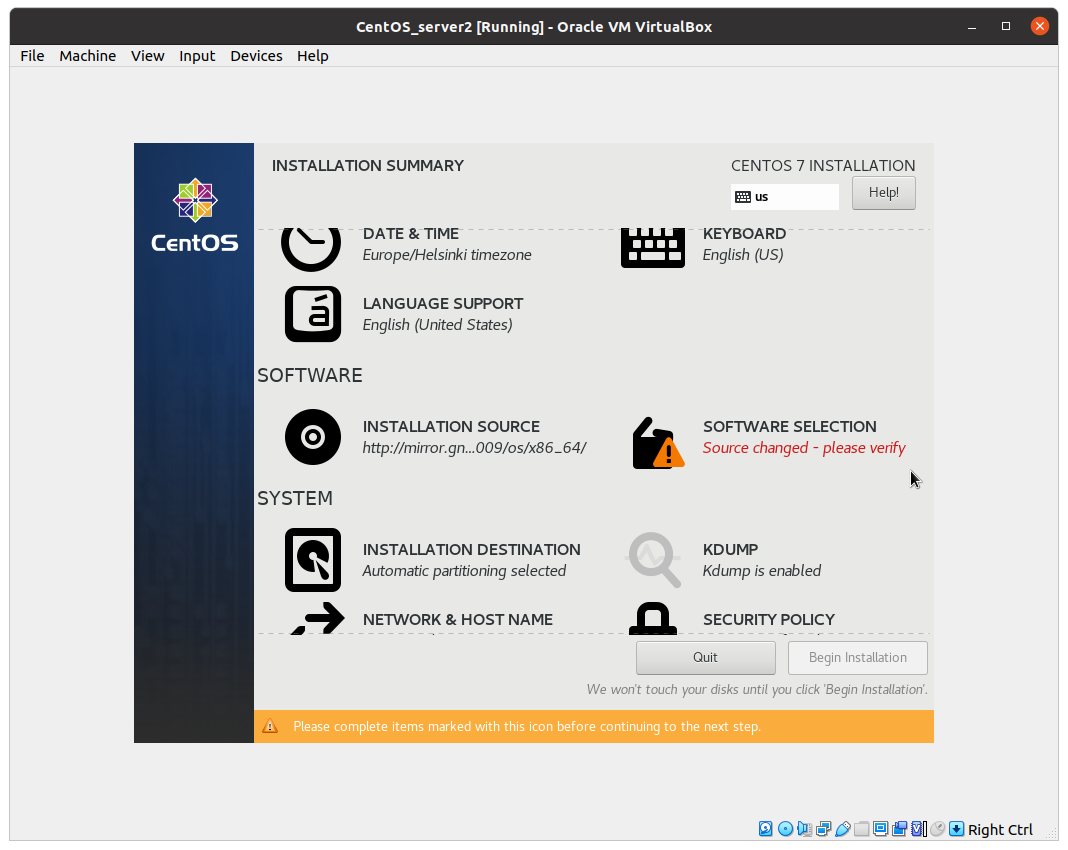The image size is (1068, 850).
Task: Open the View menu
Action: (147, 56)
